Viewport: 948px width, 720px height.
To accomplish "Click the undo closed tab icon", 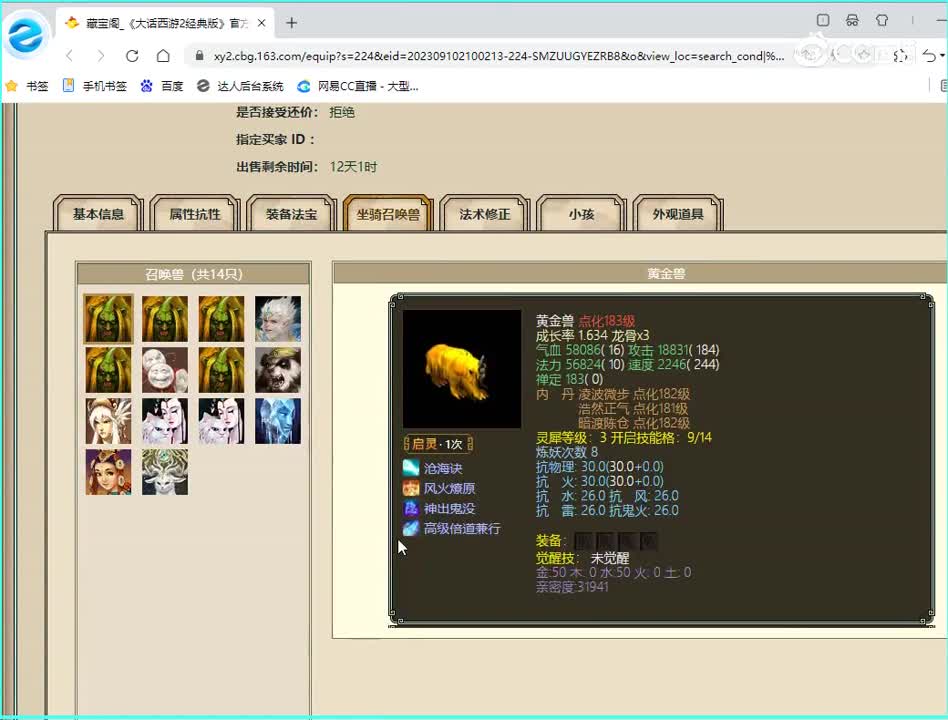I will click(929, 56).
